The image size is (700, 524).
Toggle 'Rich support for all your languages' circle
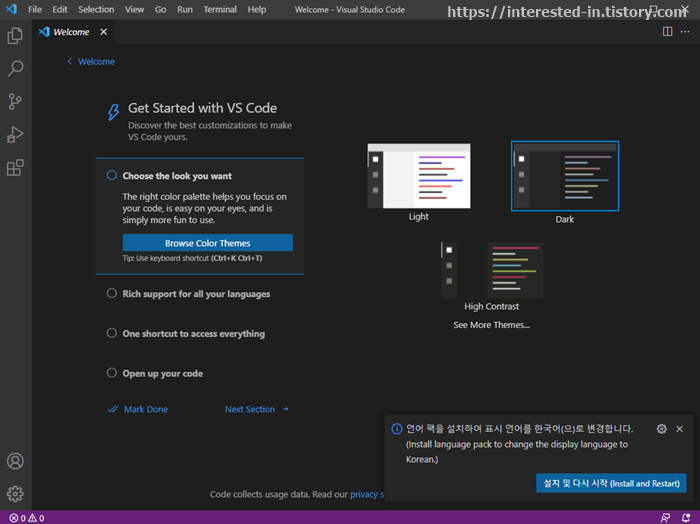(x=112, y=293)
